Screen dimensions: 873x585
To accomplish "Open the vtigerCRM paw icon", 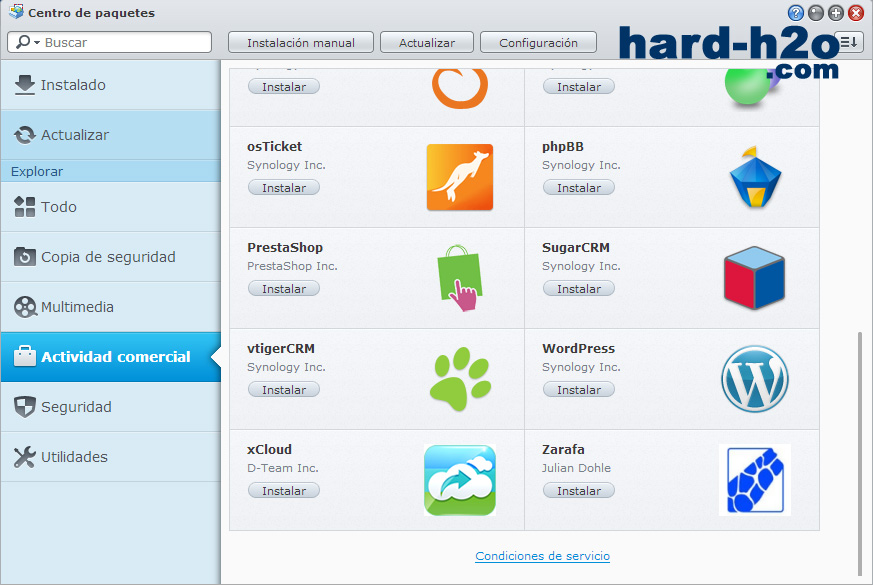I will coord(460,379).
